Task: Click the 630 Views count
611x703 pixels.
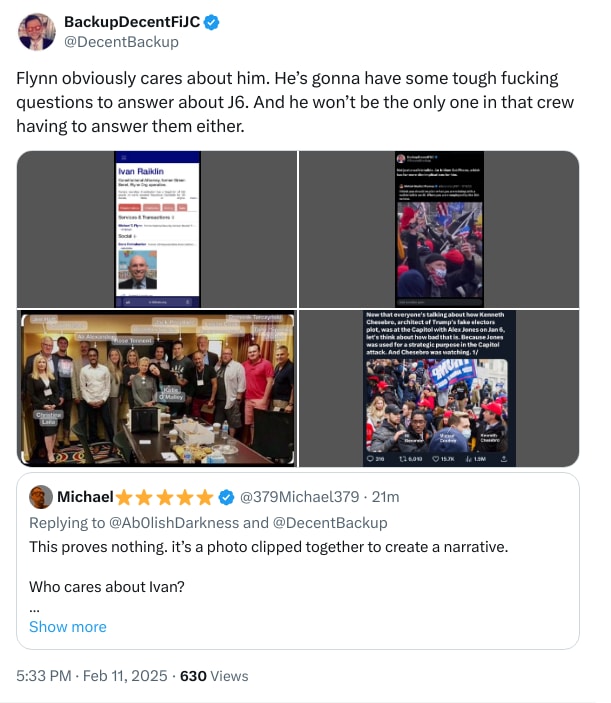Action: click(x=213, y=676)
